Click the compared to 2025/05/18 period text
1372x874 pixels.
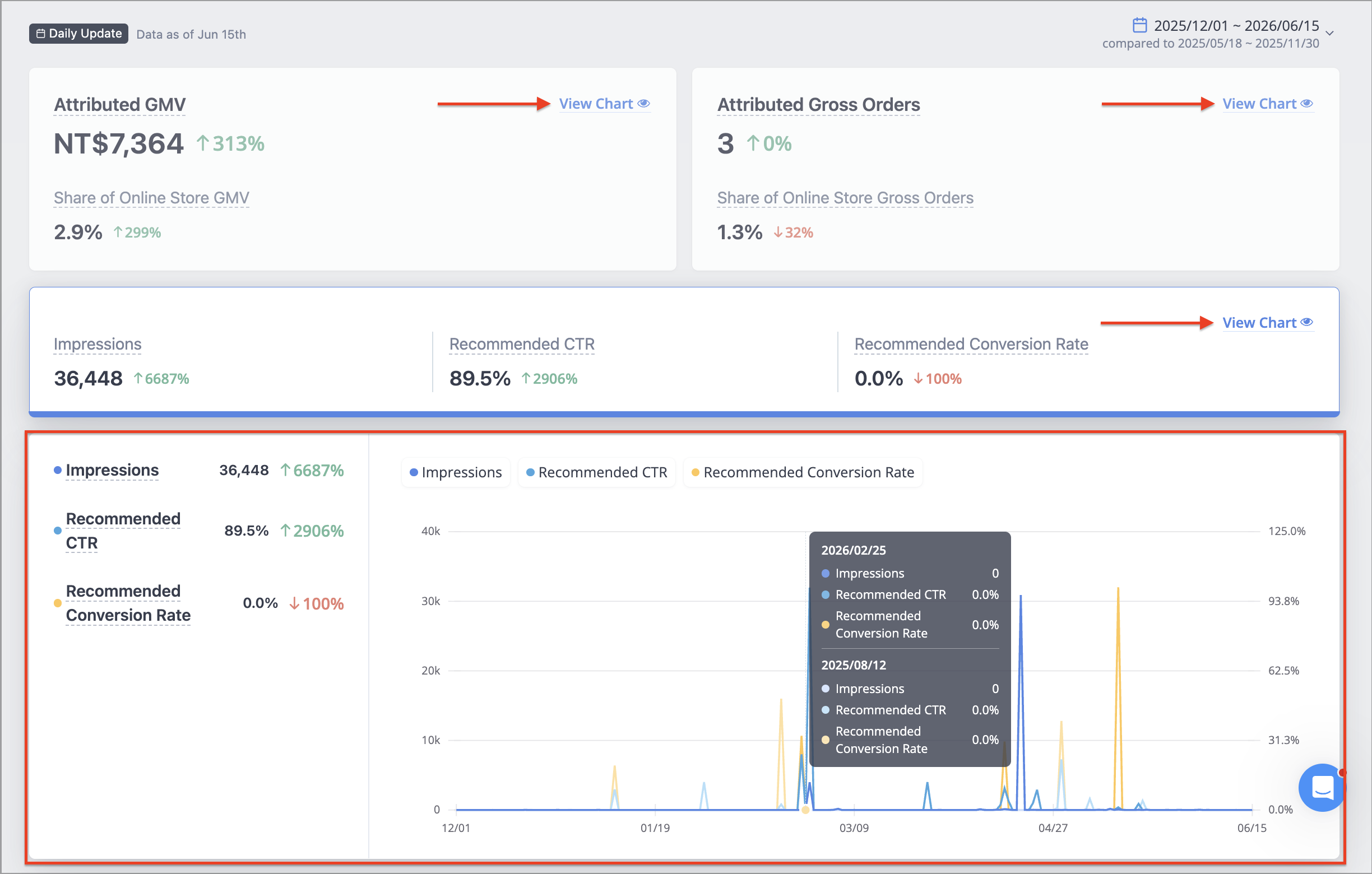pos(1210,43)
